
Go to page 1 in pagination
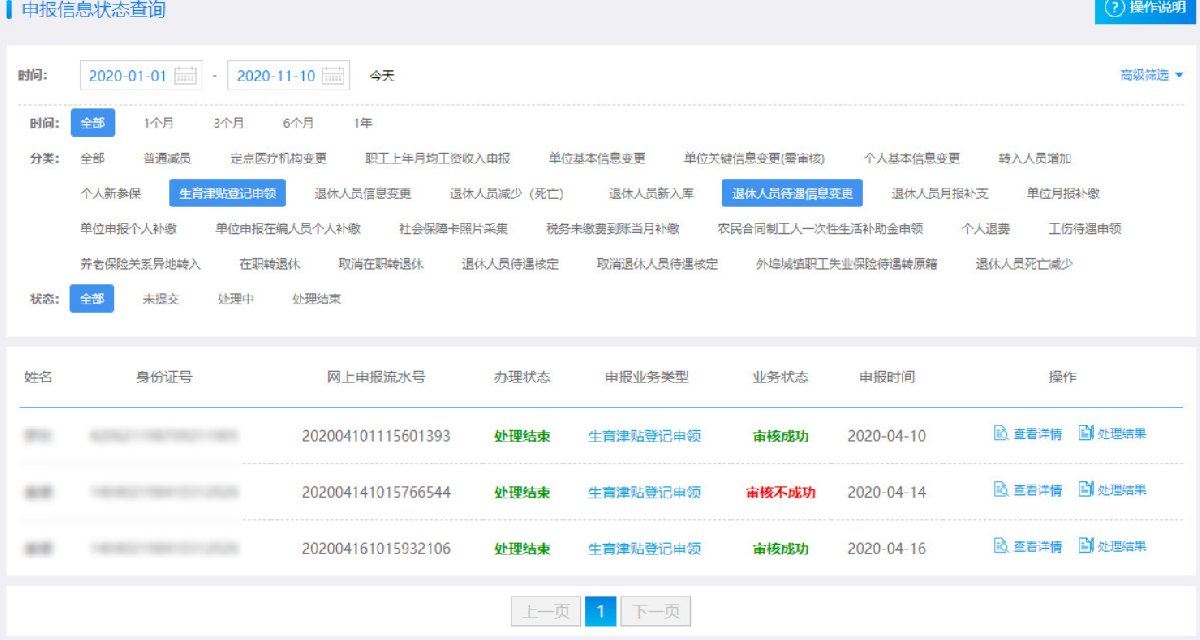click(600, 611)
